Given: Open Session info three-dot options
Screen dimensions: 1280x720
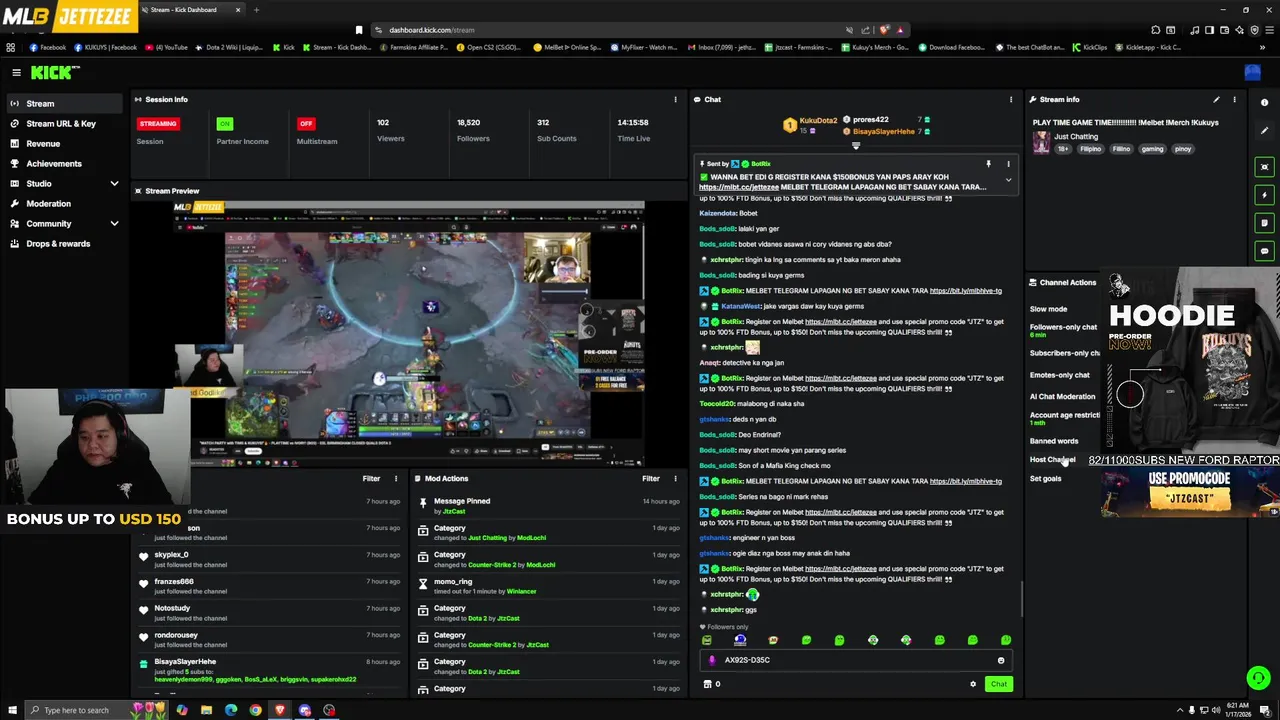Looking at the screenshot, I should click(x=675, y=99).
